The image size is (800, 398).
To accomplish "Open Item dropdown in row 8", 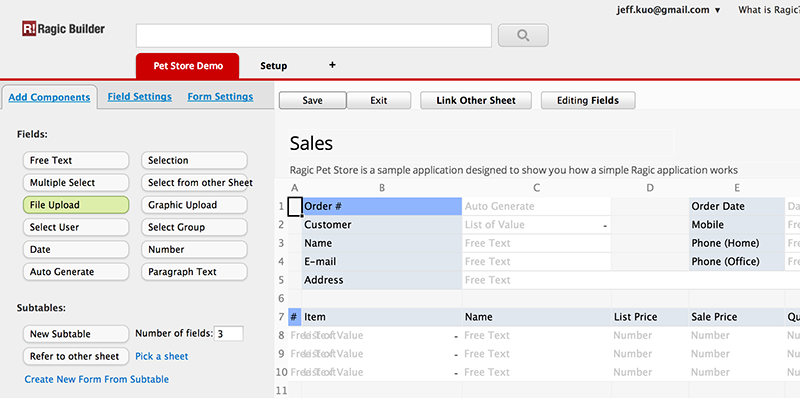I will coord(456,336).
